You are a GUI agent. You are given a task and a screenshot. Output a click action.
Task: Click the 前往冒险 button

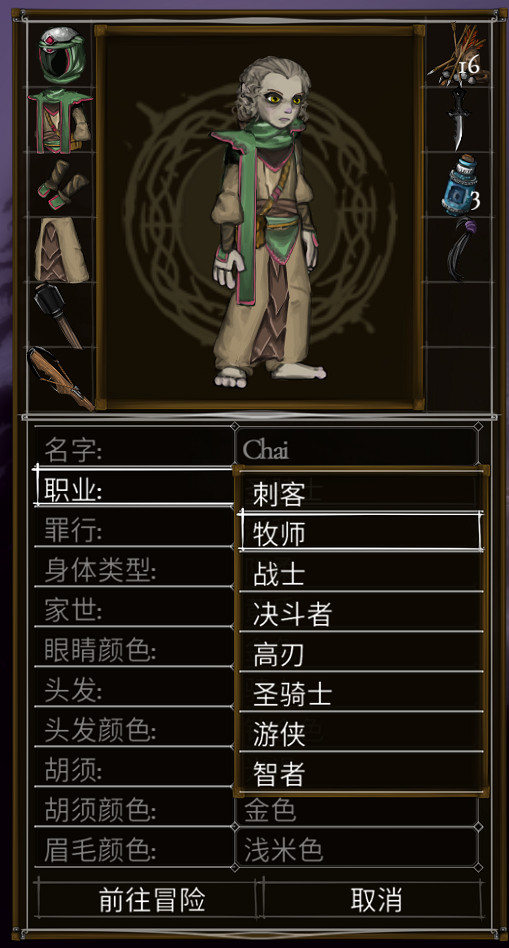pyautogui.click(x=151, y=900)
